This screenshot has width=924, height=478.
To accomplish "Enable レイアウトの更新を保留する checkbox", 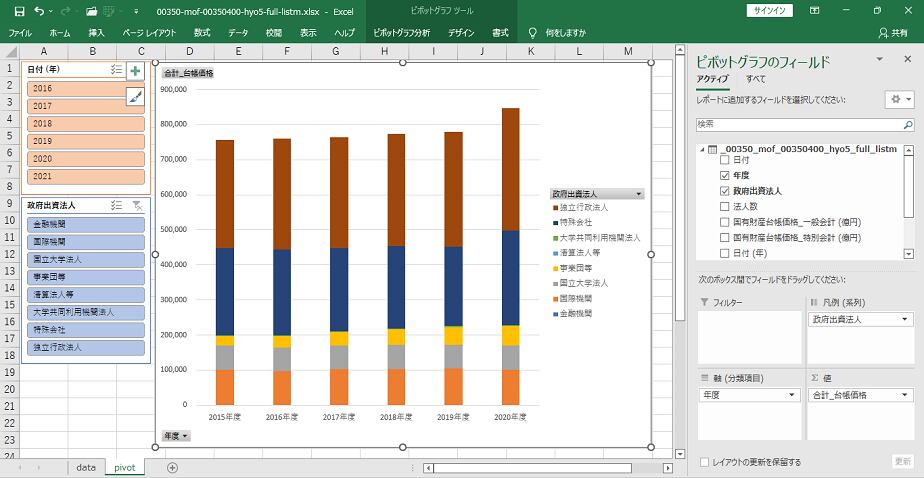I will pos(705,462).
